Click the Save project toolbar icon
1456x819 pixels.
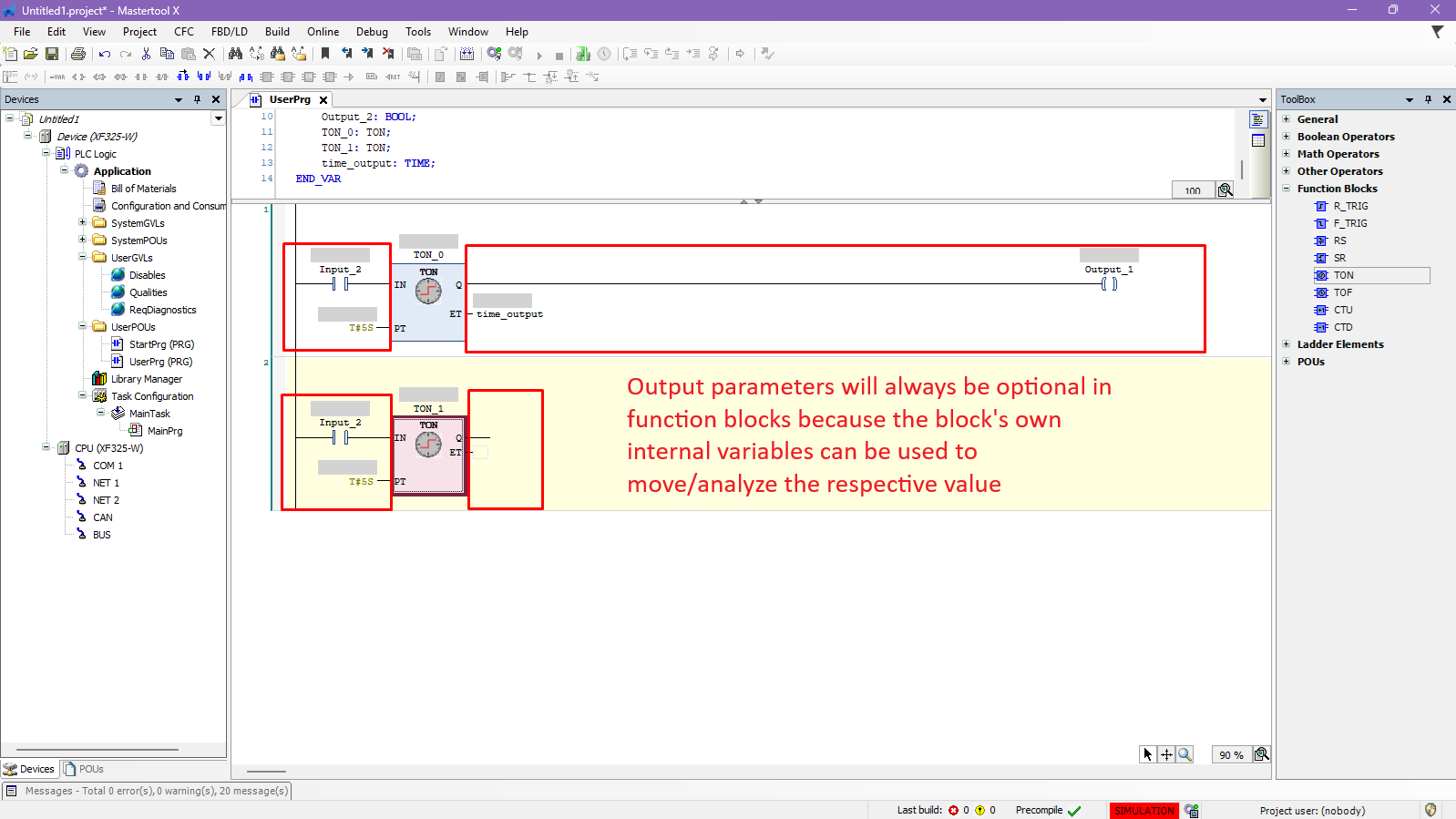52,55
